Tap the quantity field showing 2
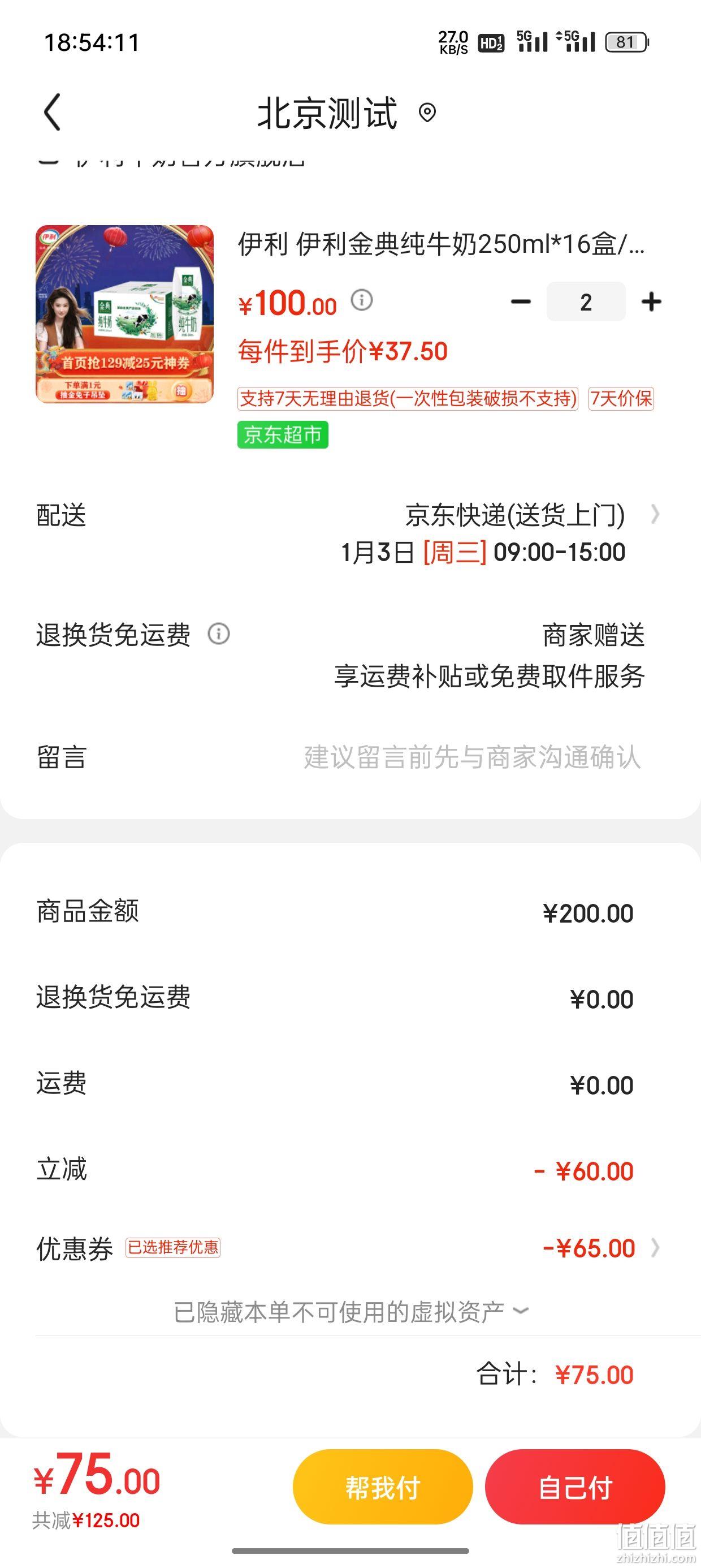 pos(586,301)
